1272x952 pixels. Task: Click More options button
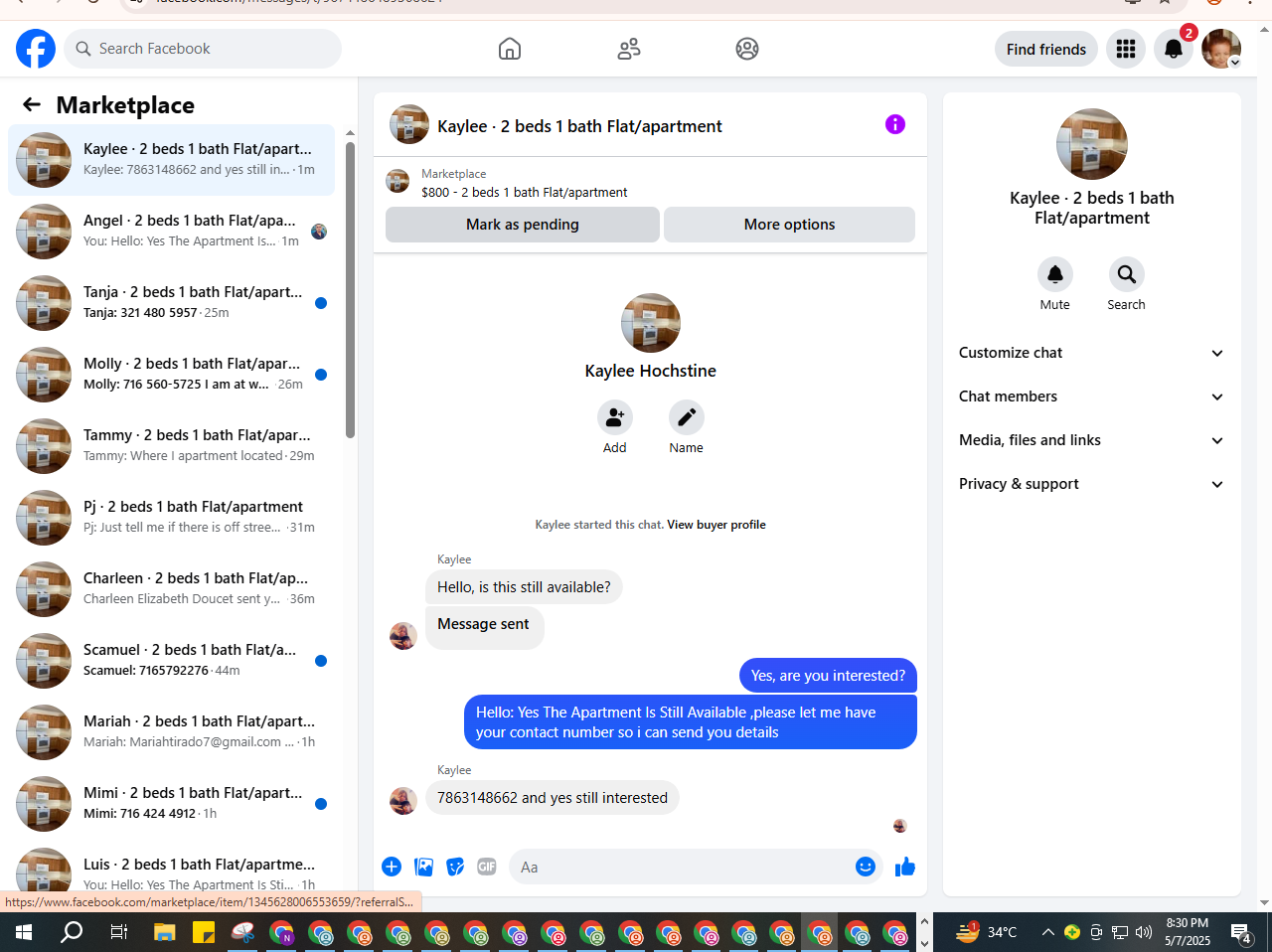coord(789,225)
